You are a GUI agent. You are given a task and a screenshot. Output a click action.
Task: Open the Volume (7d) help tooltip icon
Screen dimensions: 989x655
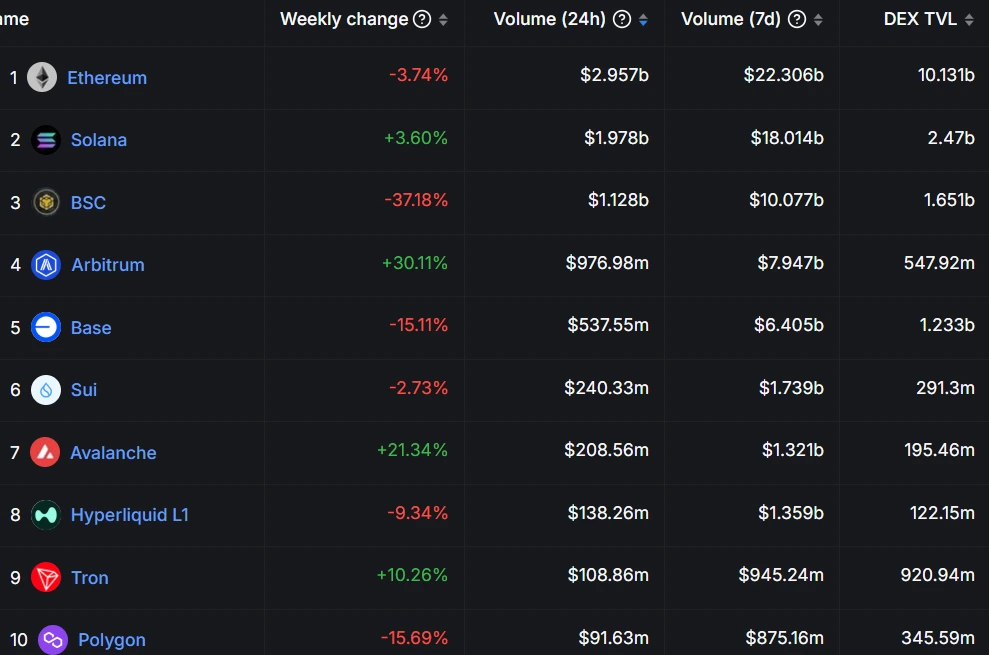pos(797,20)
